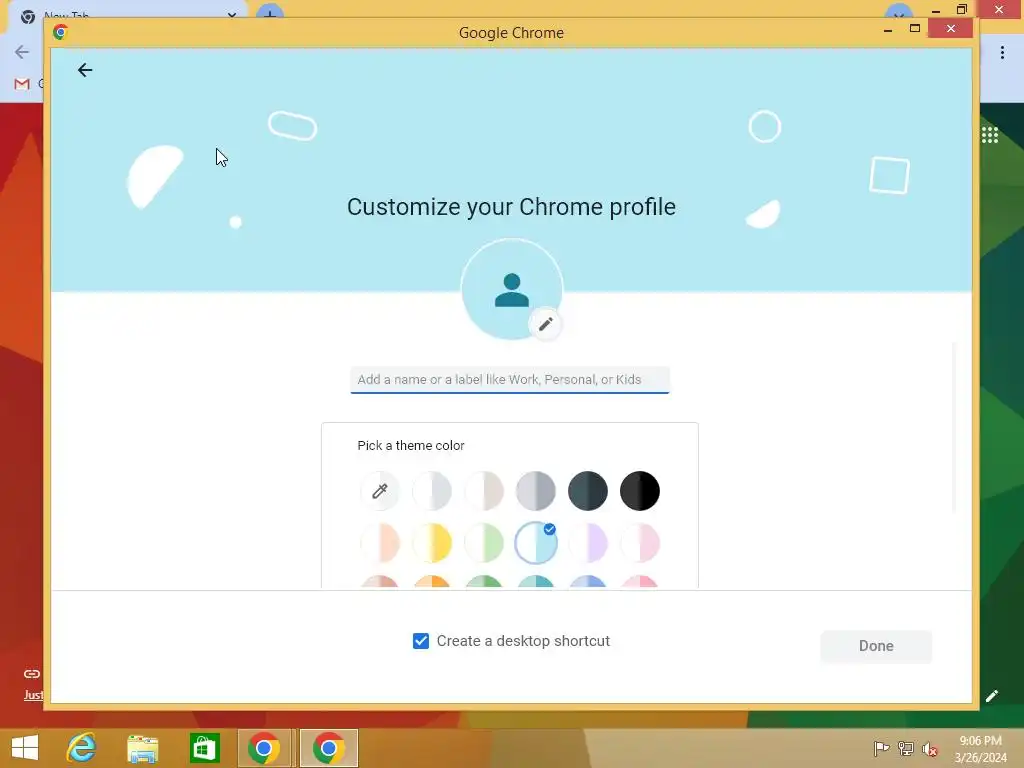The width and height of the screenshot is (1024, 768).
Task: Click the profile name input field
Action: click(x=509, y=380)
